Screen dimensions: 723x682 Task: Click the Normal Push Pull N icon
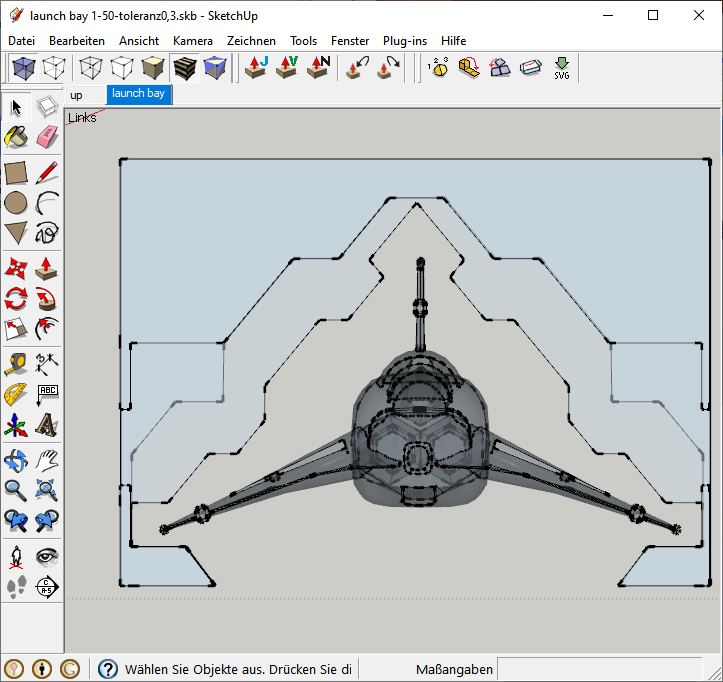point(318,68)
